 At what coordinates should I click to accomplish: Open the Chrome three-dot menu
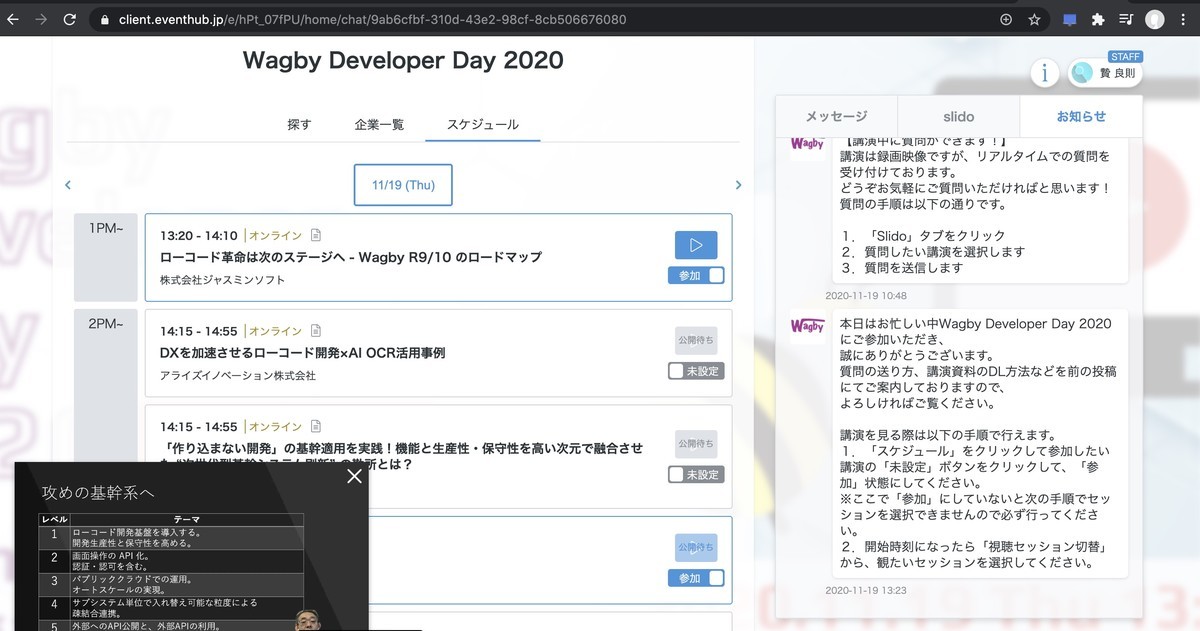coord(1183,19)
